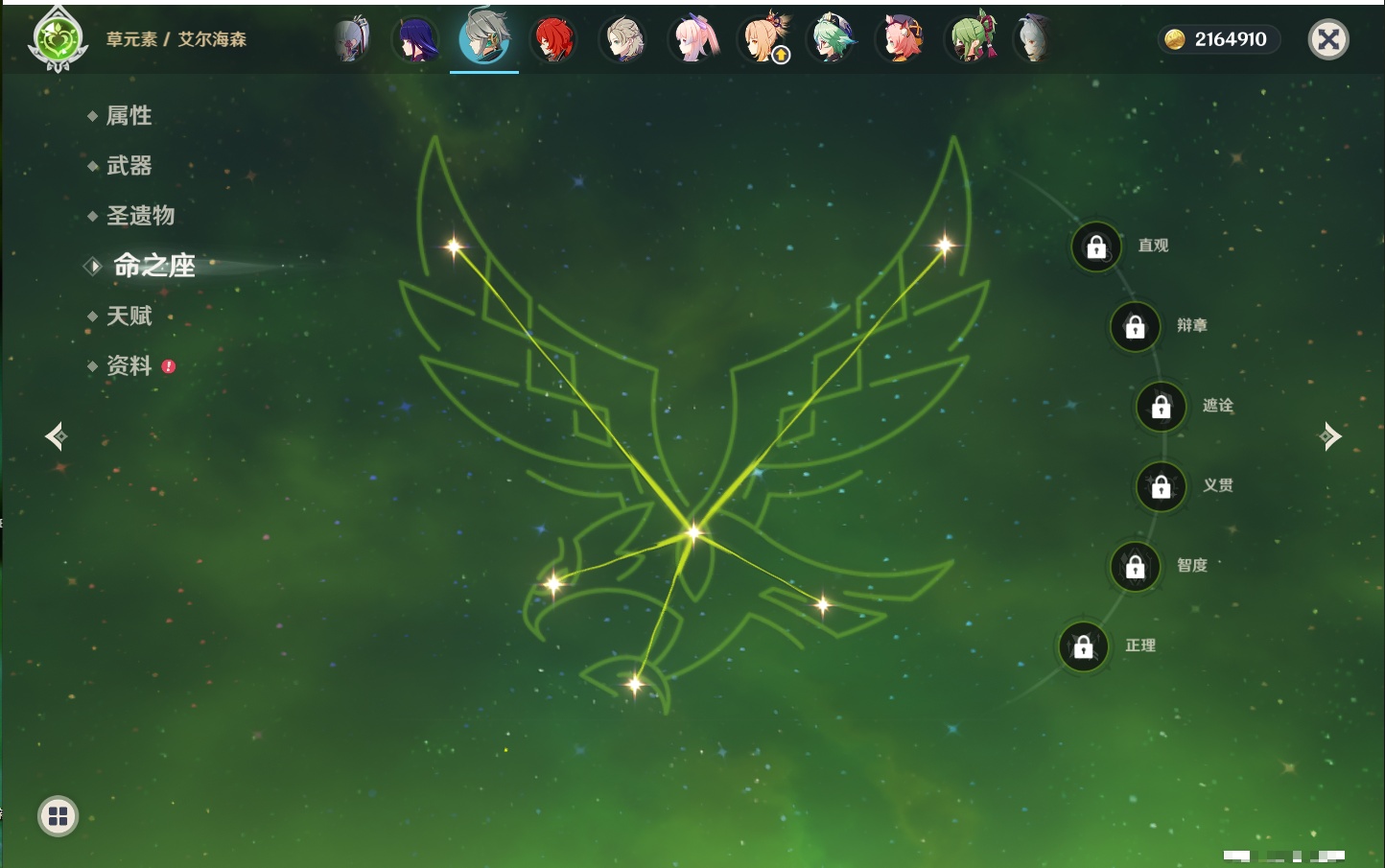Screen dimensions: 1385x868
Task: Select the purple-haired character portrait
Action: 416,40
